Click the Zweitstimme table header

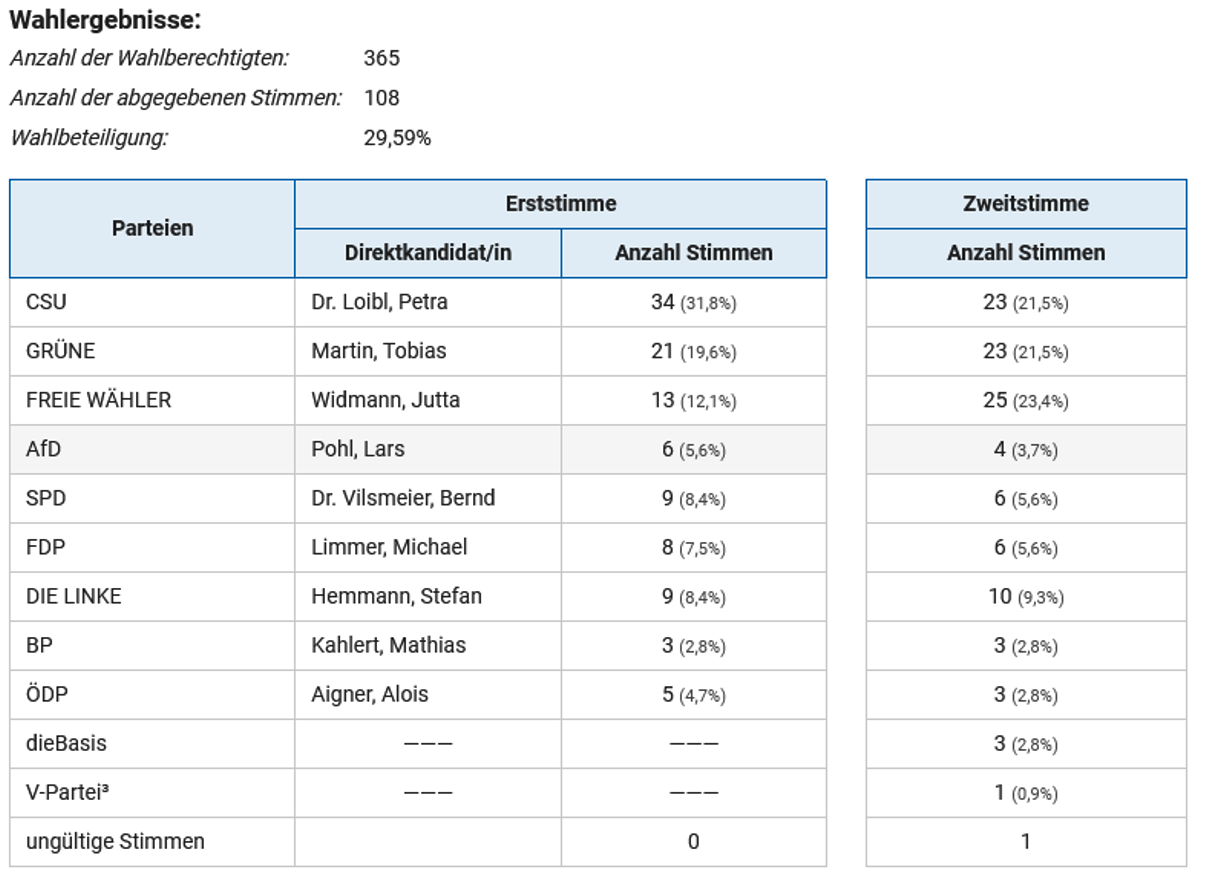click(x=1026, y=204)
